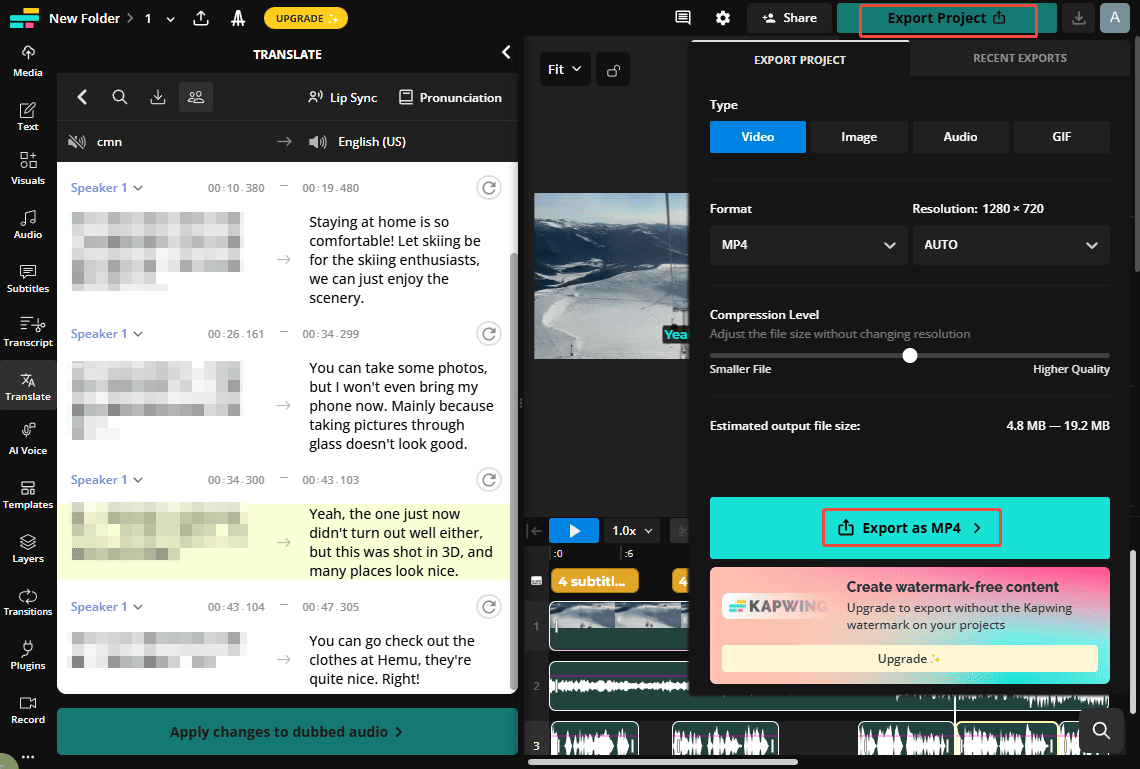Toggle the canvas lock next to Fit
The image size is (1140, 769).
[x=613, y=69]
